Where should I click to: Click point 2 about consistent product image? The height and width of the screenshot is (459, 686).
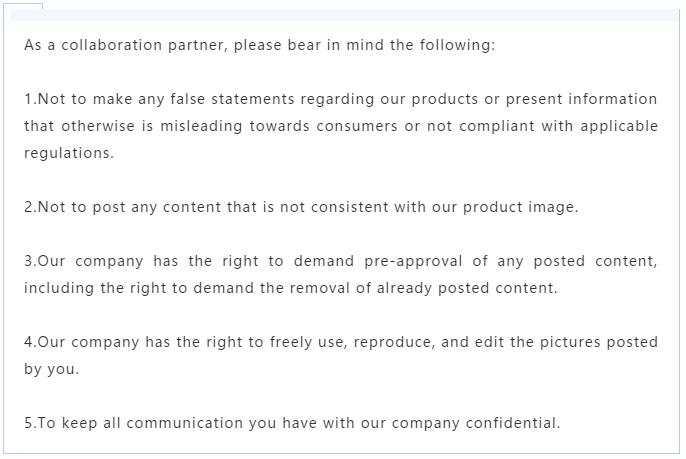coord(301,207)
